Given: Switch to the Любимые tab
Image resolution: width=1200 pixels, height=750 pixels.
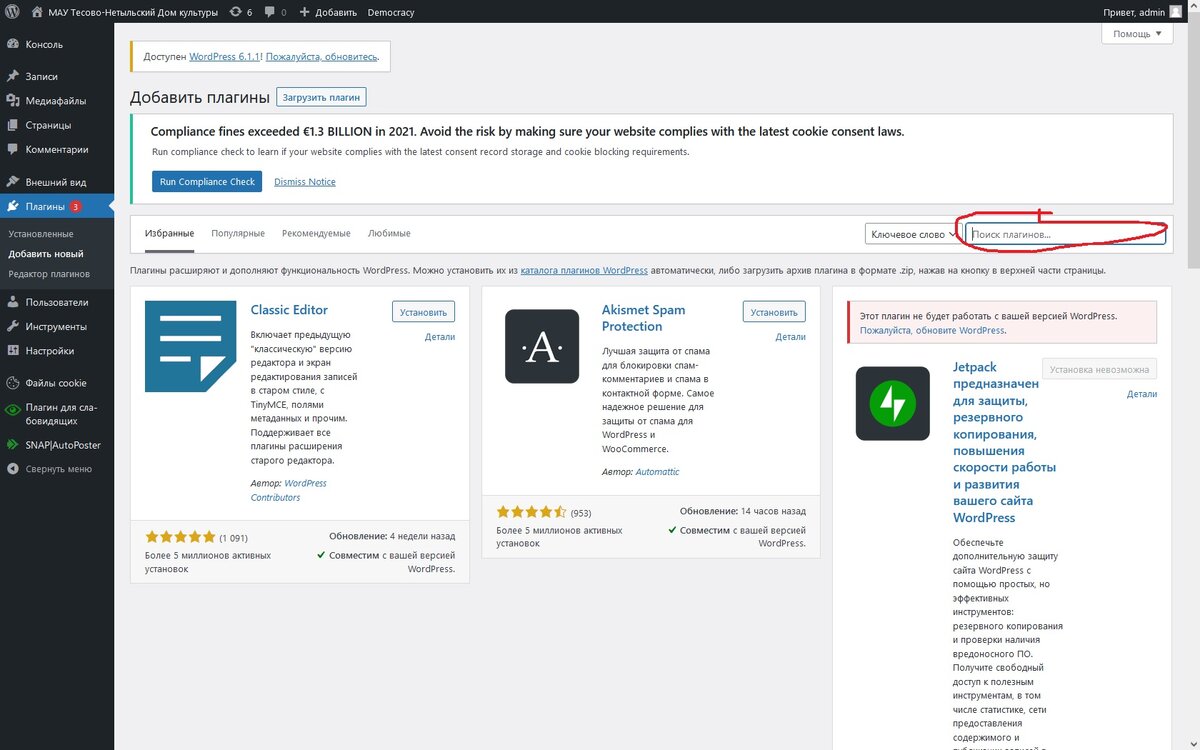Looking at the screenshot, I should click(x=389, y=233).
